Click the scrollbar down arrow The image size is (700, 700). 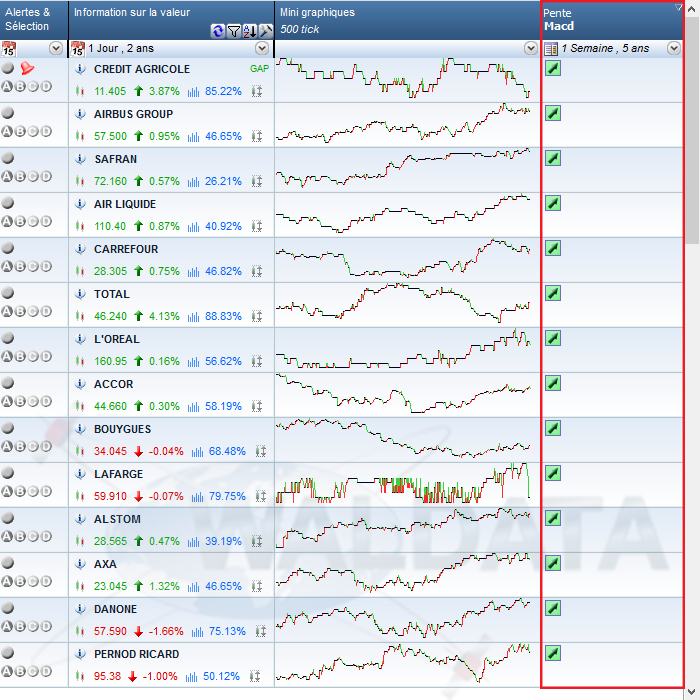692,692
